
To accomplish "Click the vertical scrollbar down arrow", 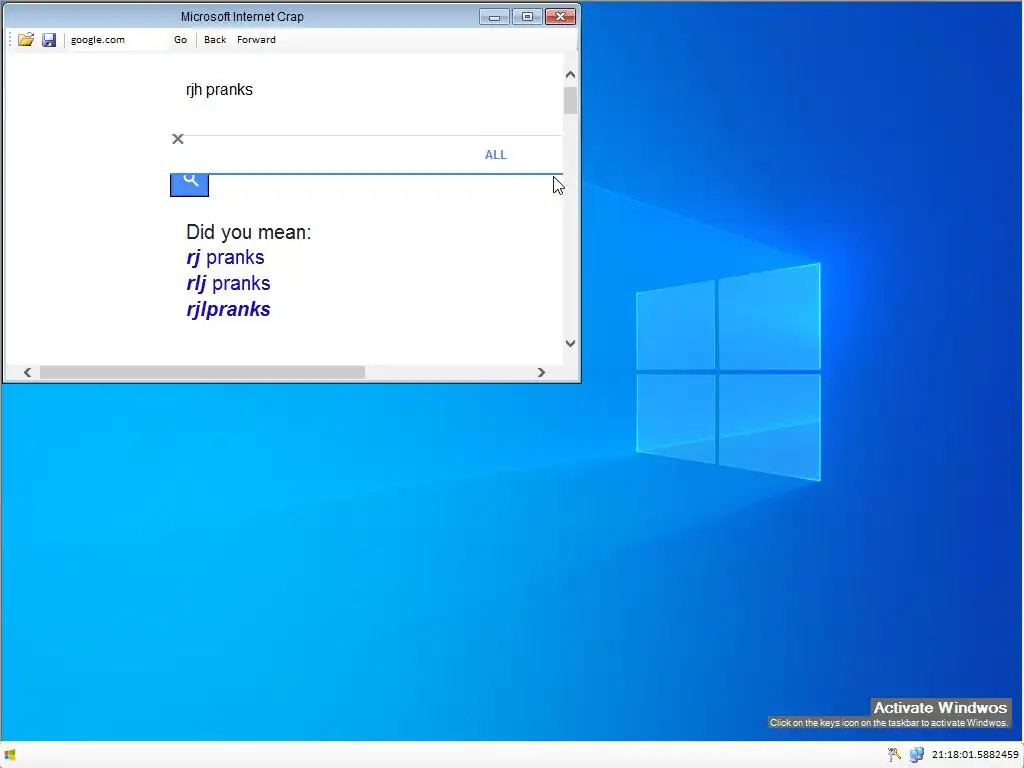I will [x=570, y=344].
